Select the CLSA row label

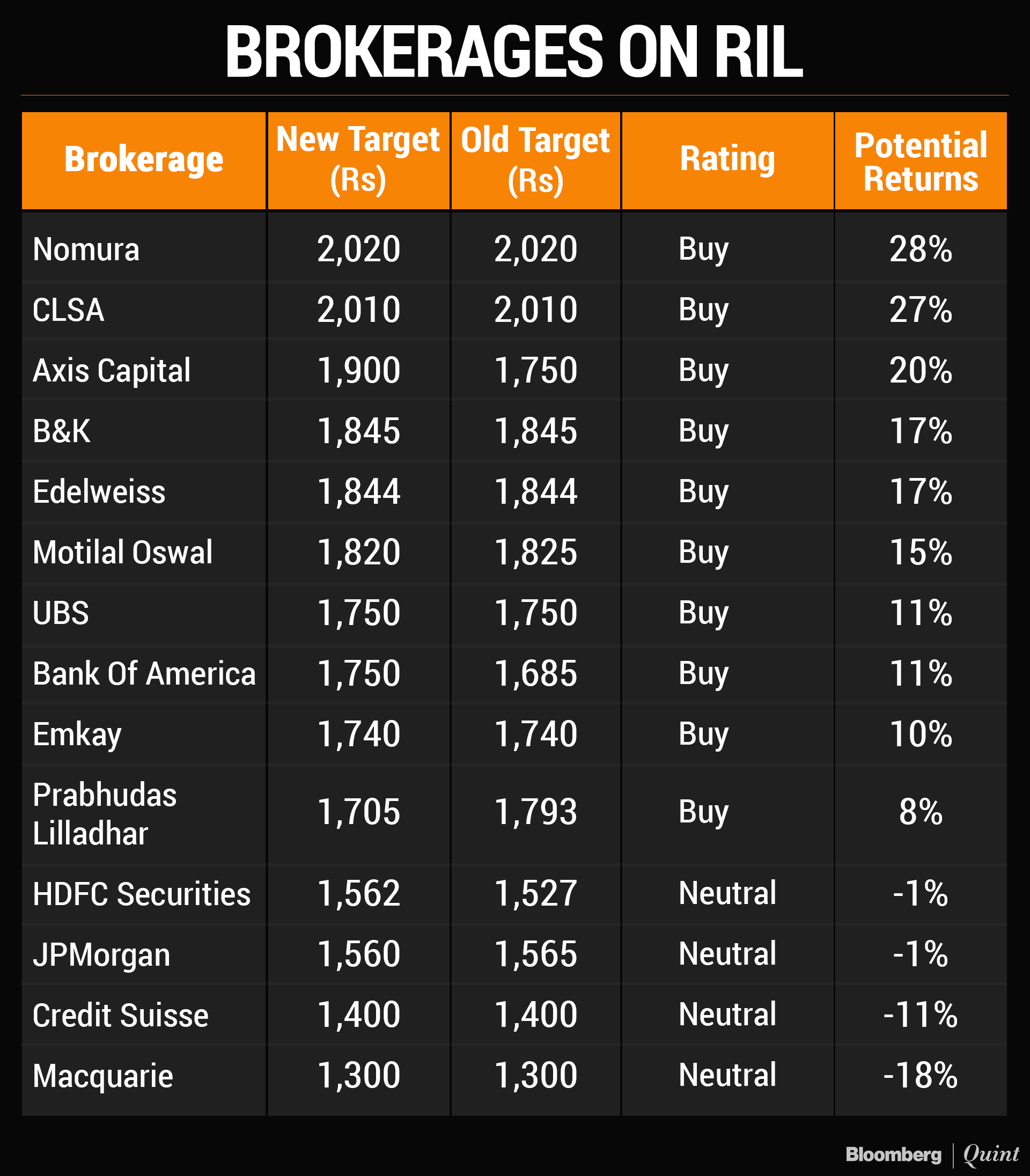69,310
